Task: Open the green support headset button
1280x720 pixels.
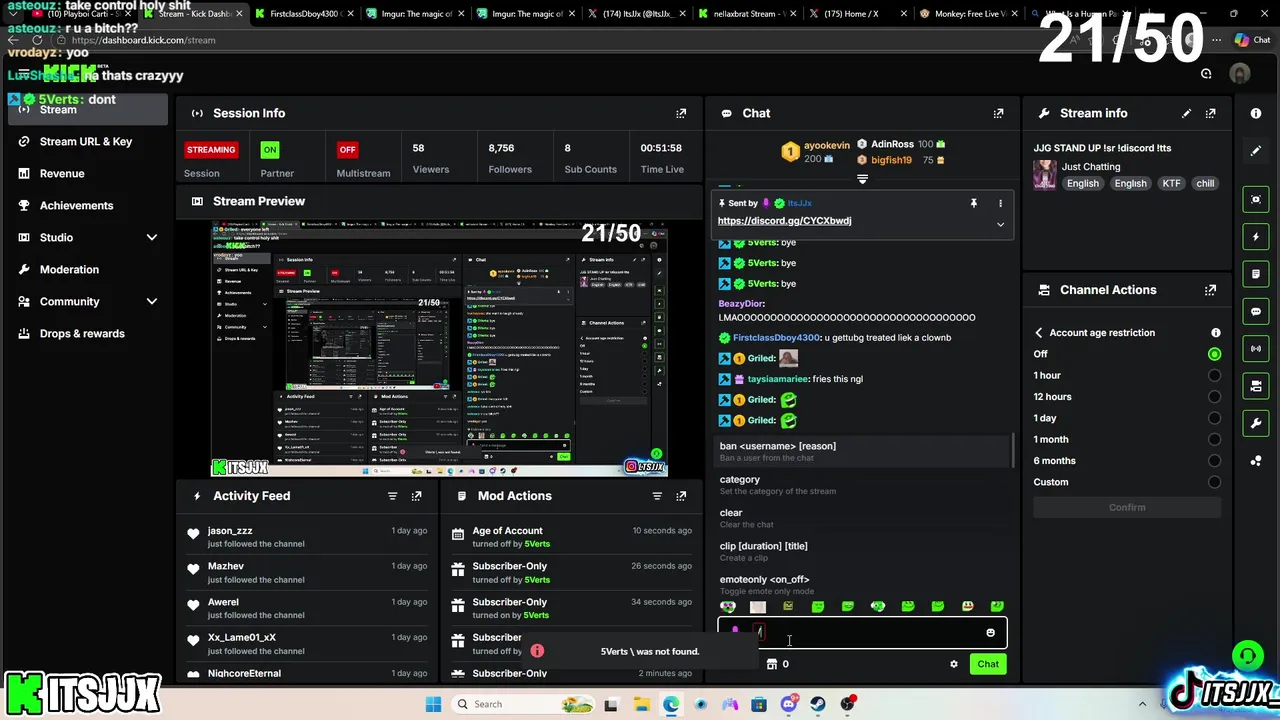Action: 1247,656
